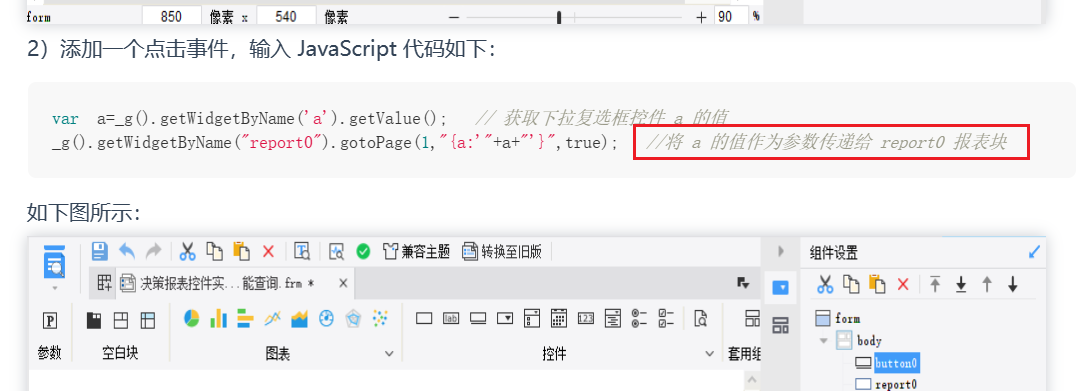Image resolution: width=1082 pixels, height=391 pixels.
Task: Add a dropdown checkbox widget
Action: (x=531, y=318)
